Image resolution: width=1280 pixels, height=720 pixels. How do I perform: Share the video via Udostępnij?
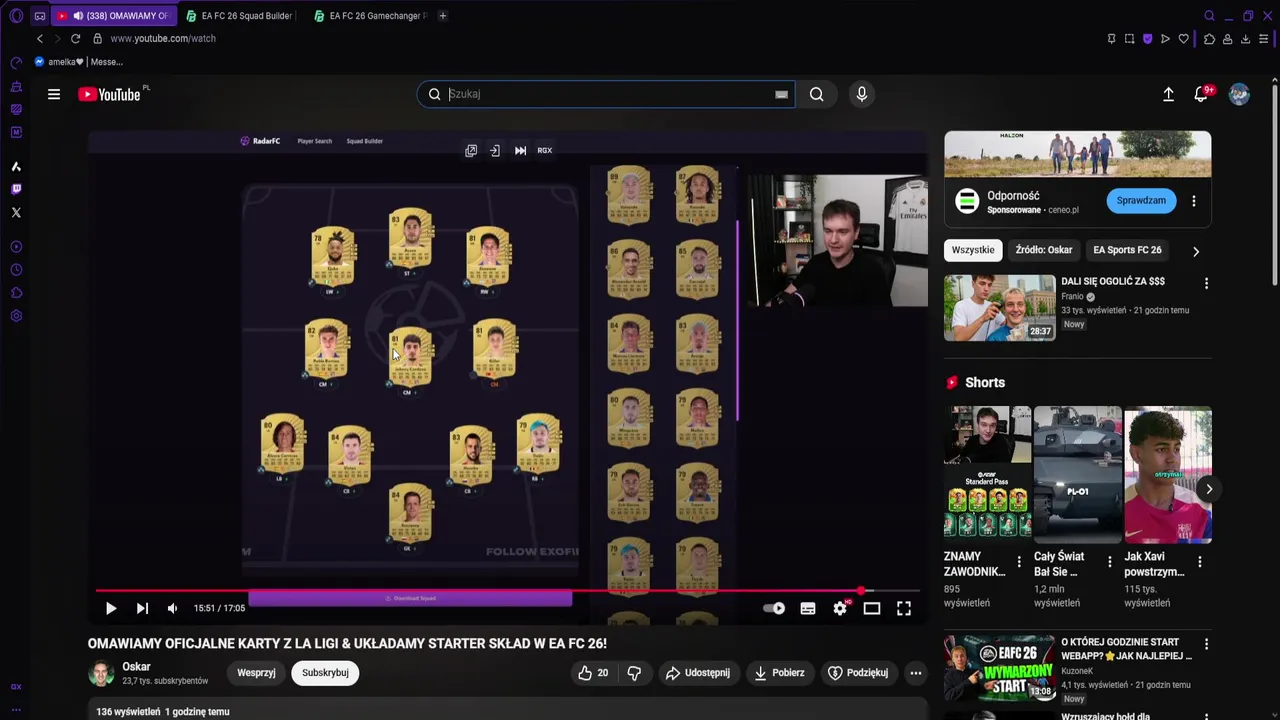[x=698, y=673]
